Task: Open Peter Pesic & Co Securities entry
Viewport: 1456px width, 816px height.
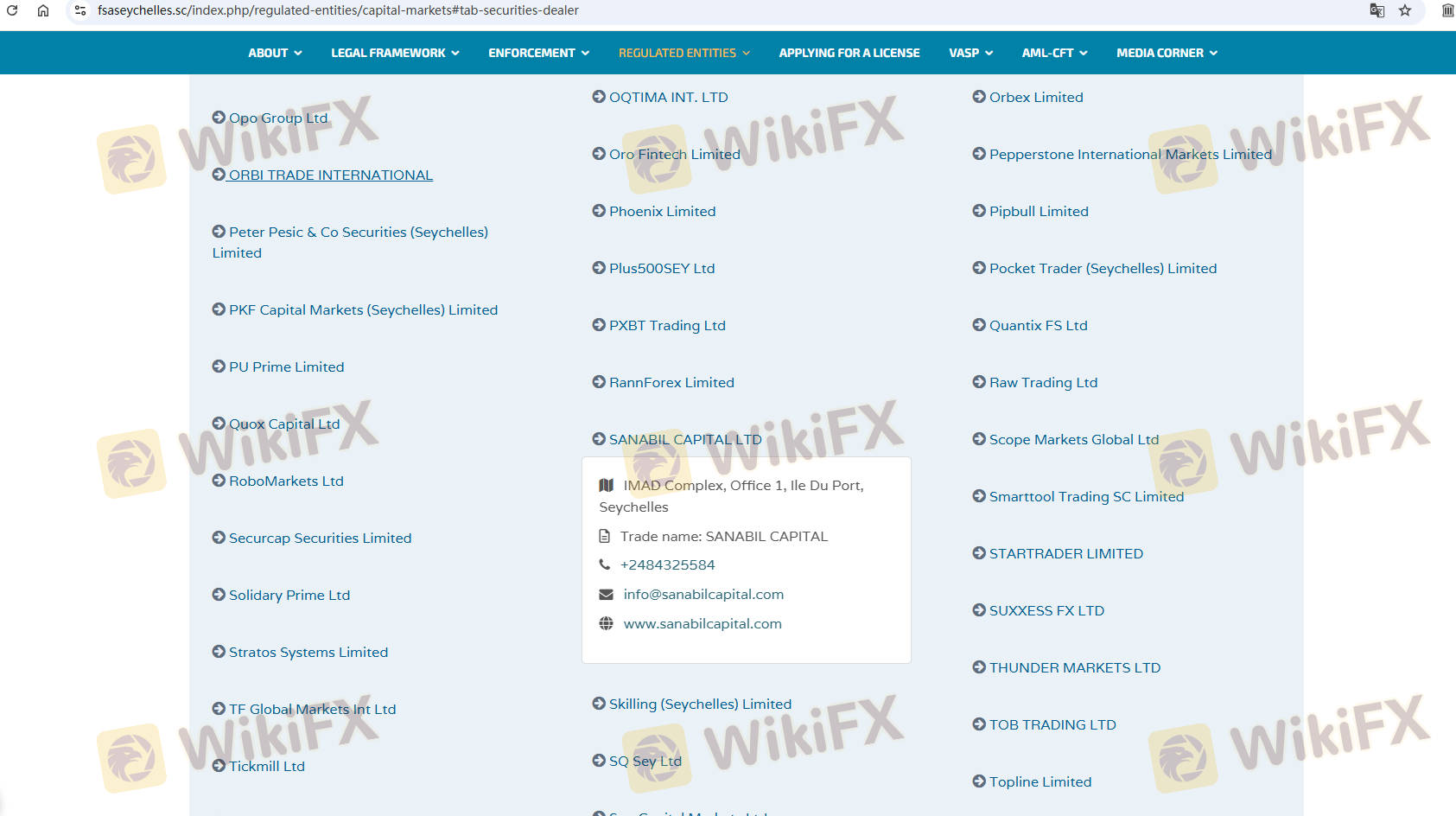Action: [x=350, y=242]
